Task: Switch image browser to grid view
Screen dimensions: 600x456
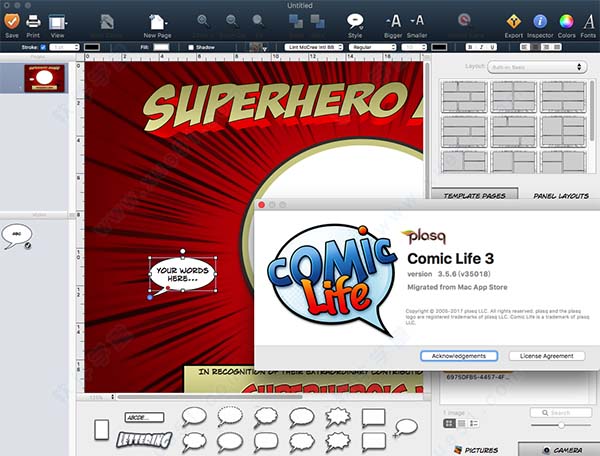Action: pos(449,423)
